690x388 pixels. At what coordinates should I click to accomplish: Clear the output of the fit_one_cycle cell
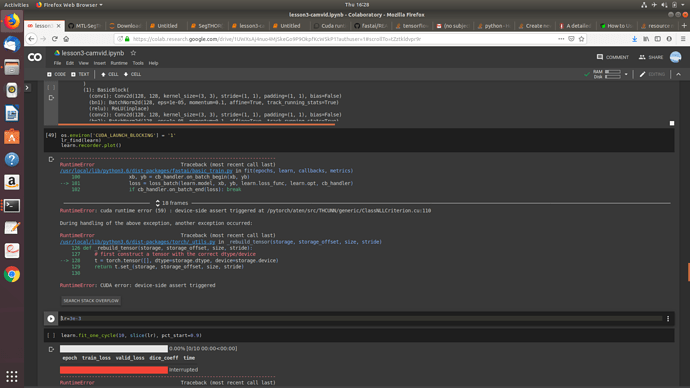pyautogui.click(x=51, y=349)
